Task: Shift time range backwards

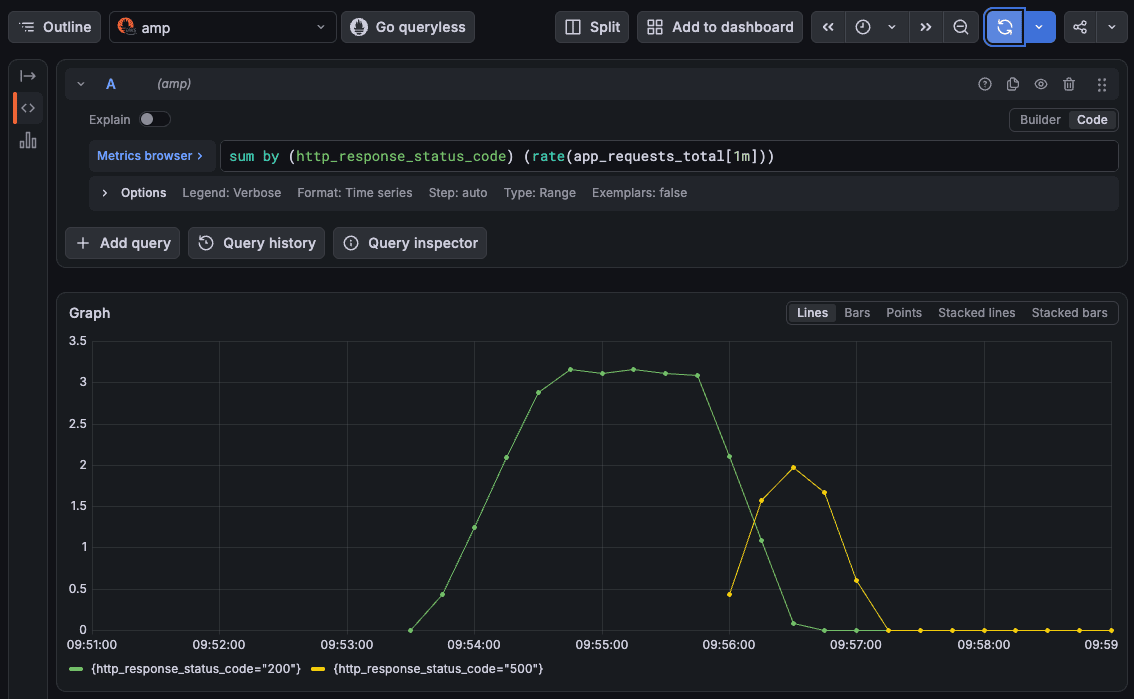Action: pyautogui.click(x=828, y=27)
